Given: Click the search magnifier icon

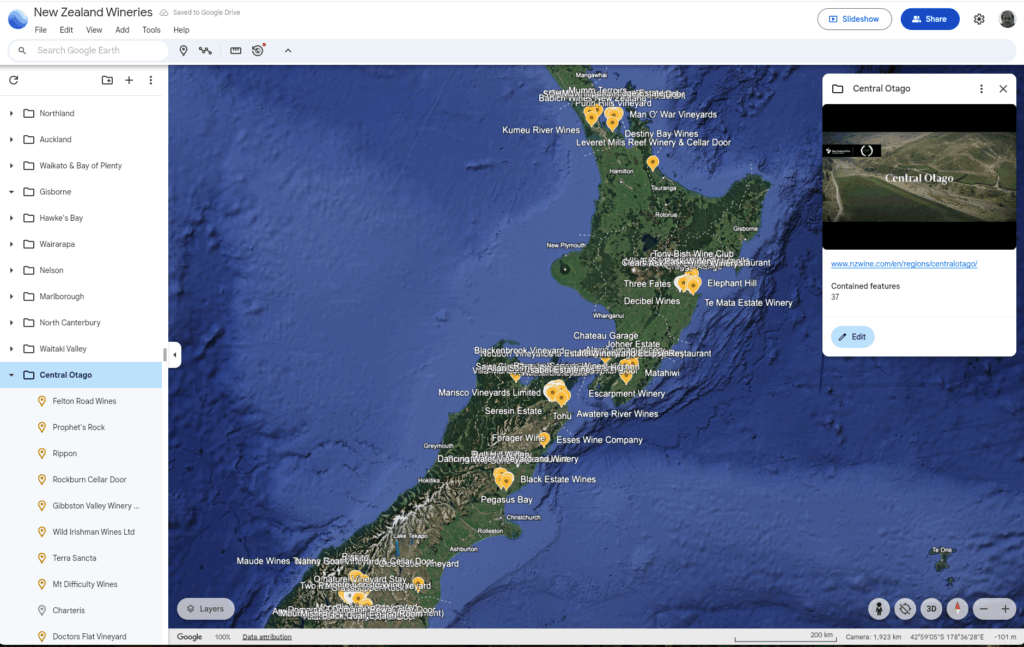Looking at the screenshot, I should pos(22,50).
